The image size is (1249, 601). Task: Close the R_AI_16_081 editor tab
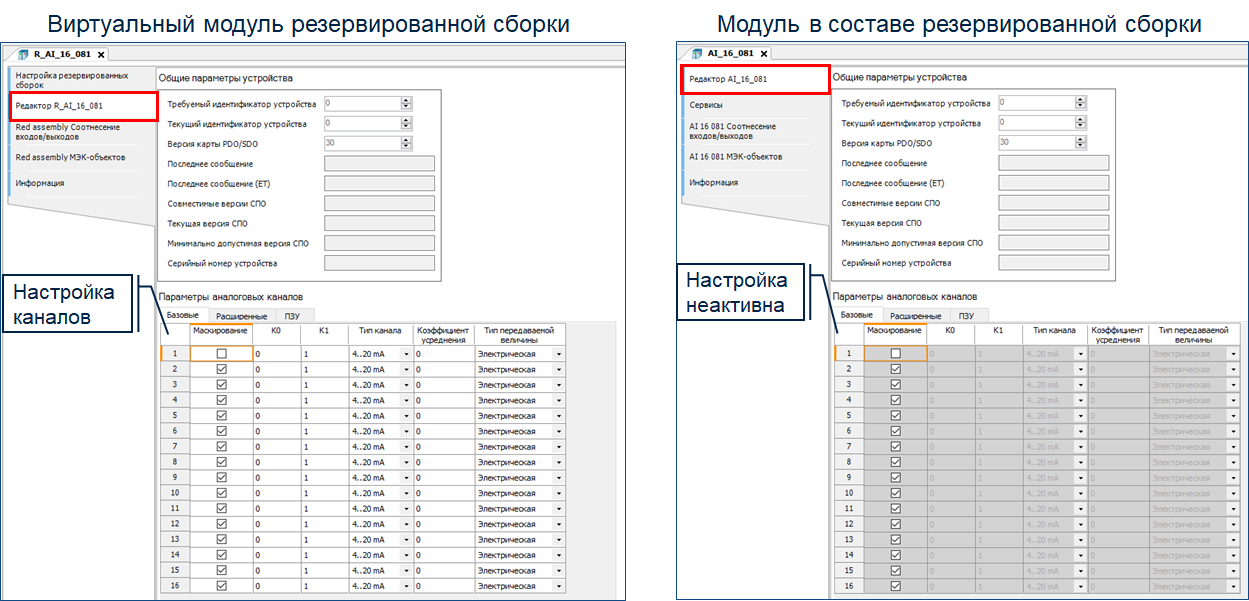click(101, 54)
